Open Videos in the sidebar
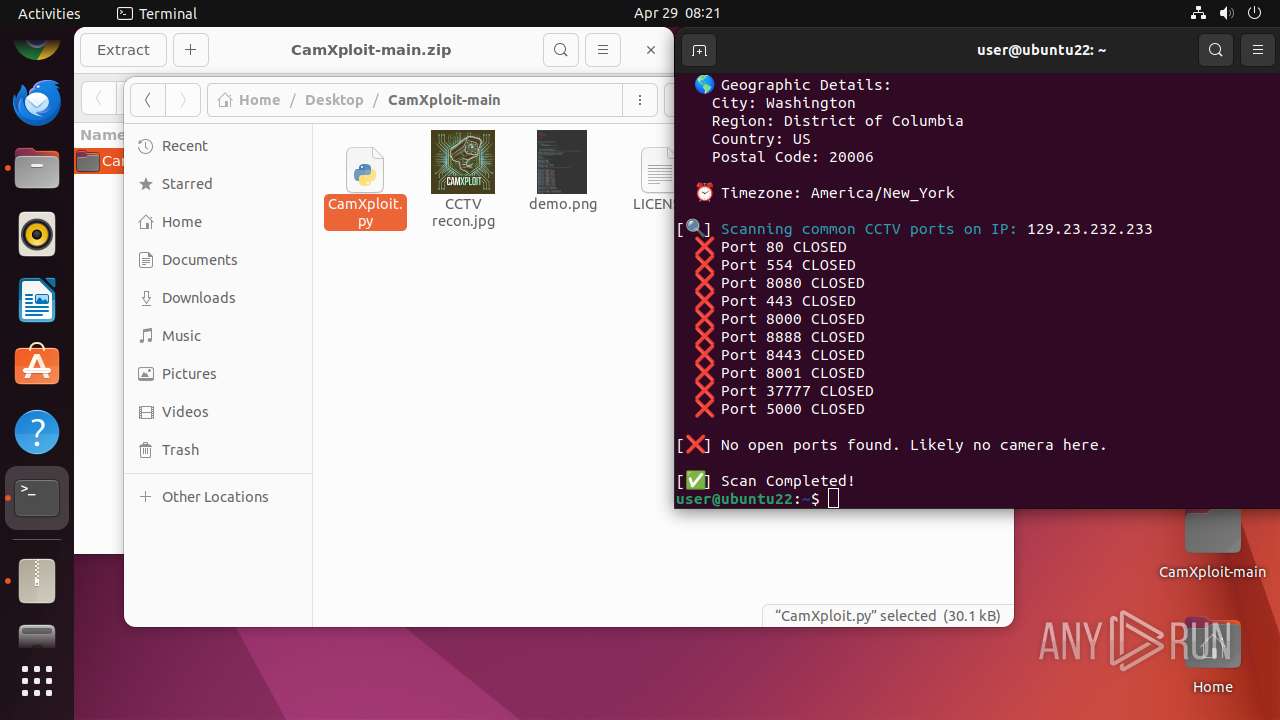 click(218, 412)
